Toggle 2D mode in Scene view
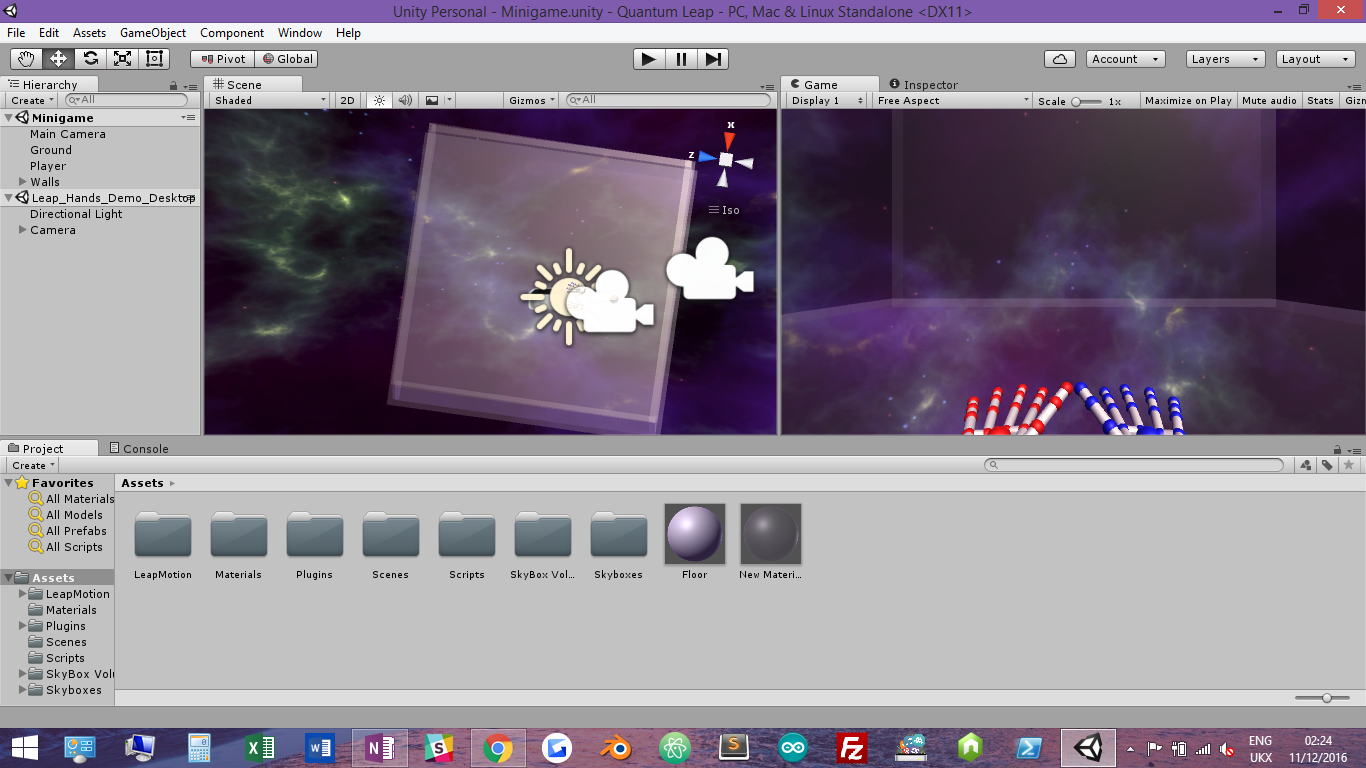Viewport: 1366px width, 768px height. pyautogui.click(x=347, y=100)
